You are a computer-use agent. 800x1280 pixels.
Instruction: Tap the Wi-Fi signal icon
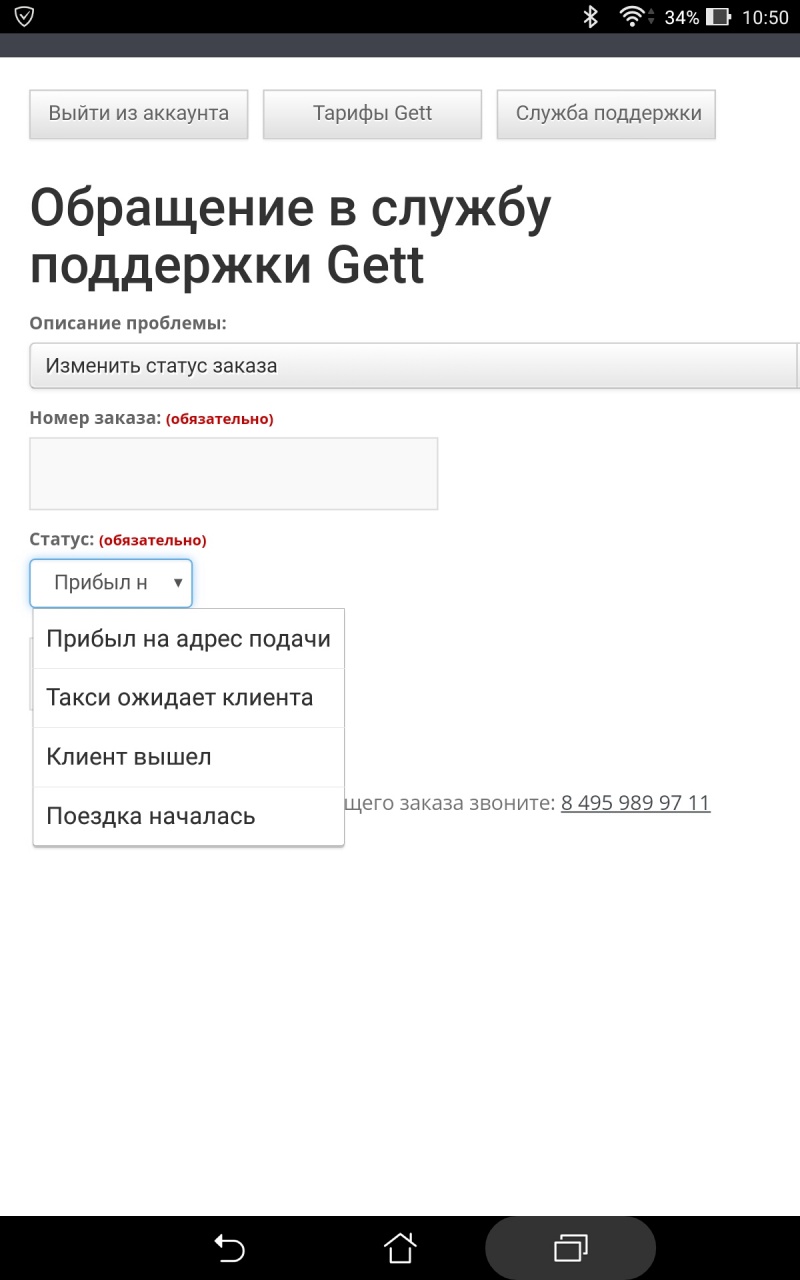[632, 17]
